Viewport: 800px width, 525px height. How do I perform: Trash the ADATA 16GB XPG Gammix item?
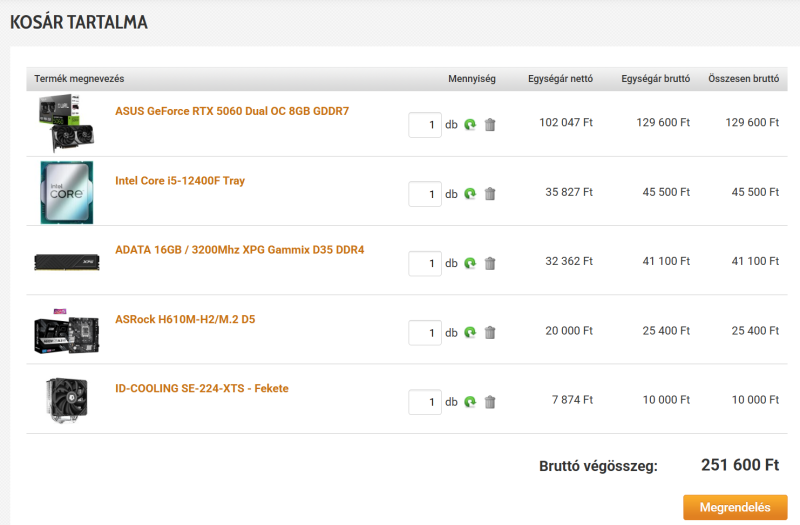tap(490, 263)
